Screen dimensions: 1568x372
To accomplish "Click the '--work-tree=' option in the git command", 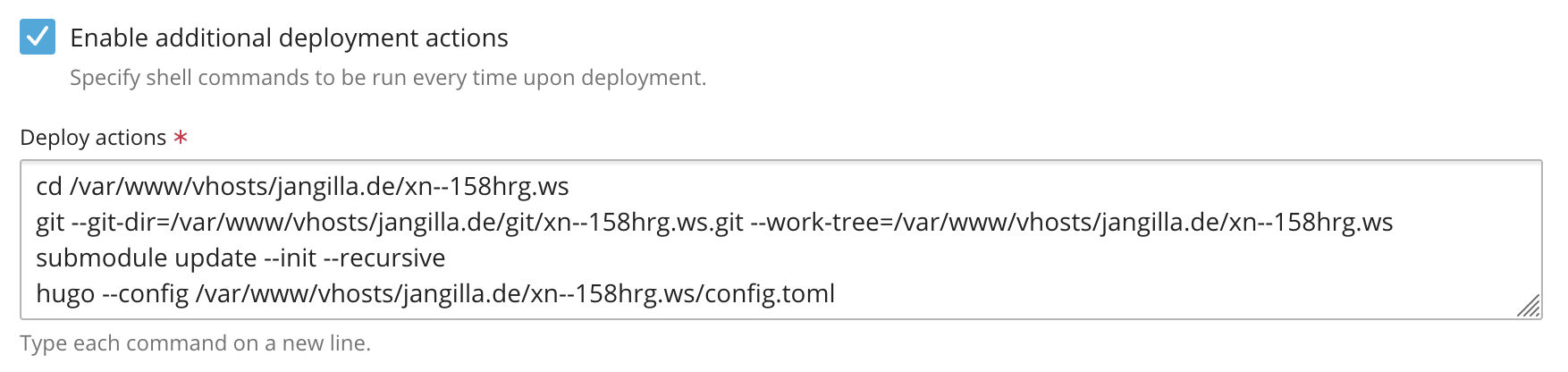I will pos(822,222).
